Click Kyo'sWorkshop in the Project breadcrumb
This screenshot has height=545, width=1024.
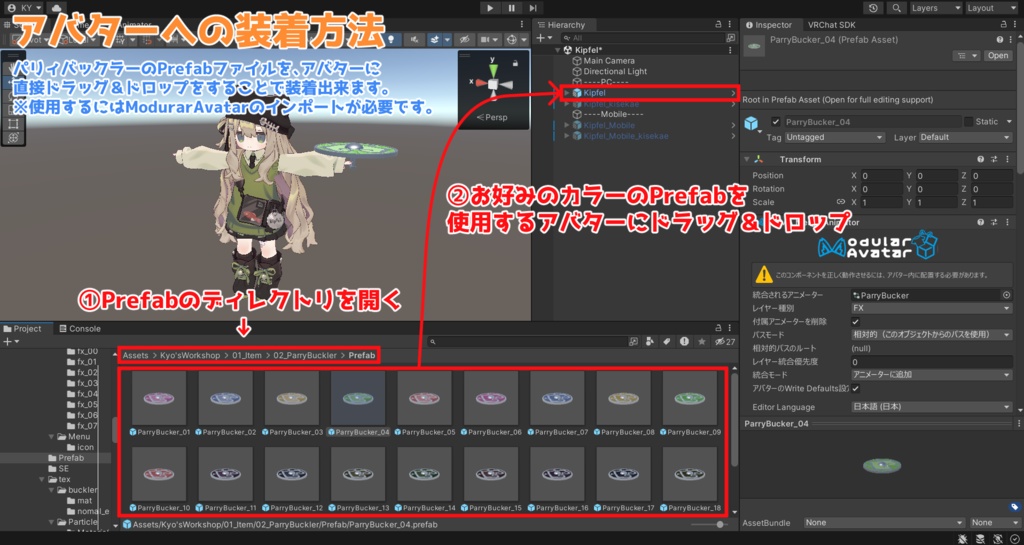(190, 355)
